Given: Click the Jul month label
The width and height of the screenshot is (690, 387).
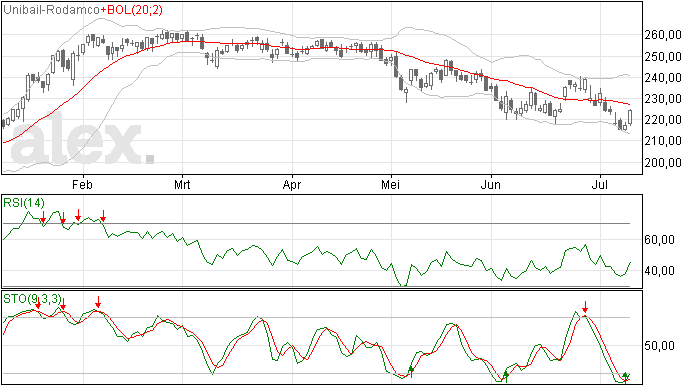Looking at the screenshot, I should 600,184.
